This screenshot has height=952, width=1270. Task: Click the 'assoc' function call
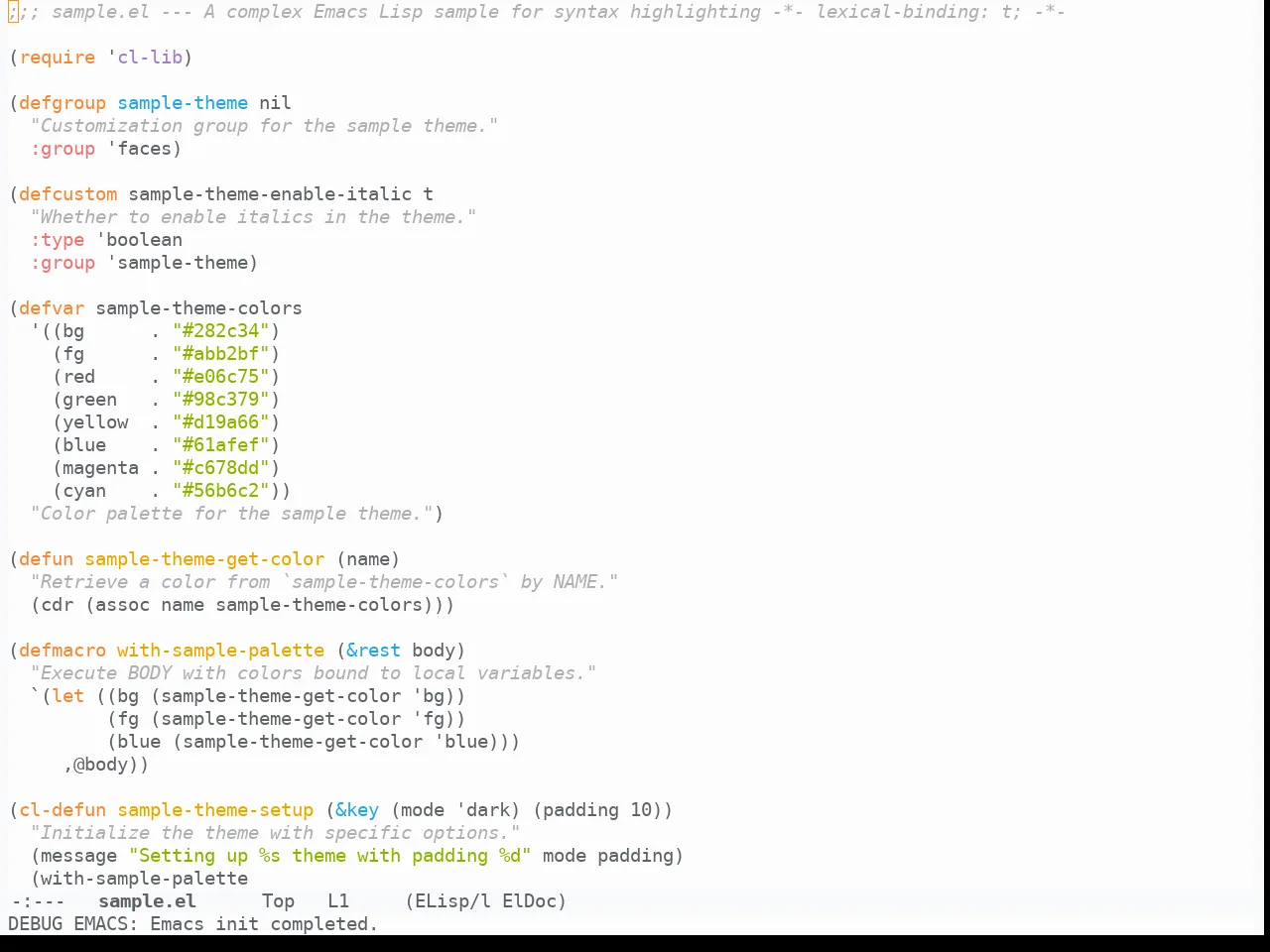(123, 605)
